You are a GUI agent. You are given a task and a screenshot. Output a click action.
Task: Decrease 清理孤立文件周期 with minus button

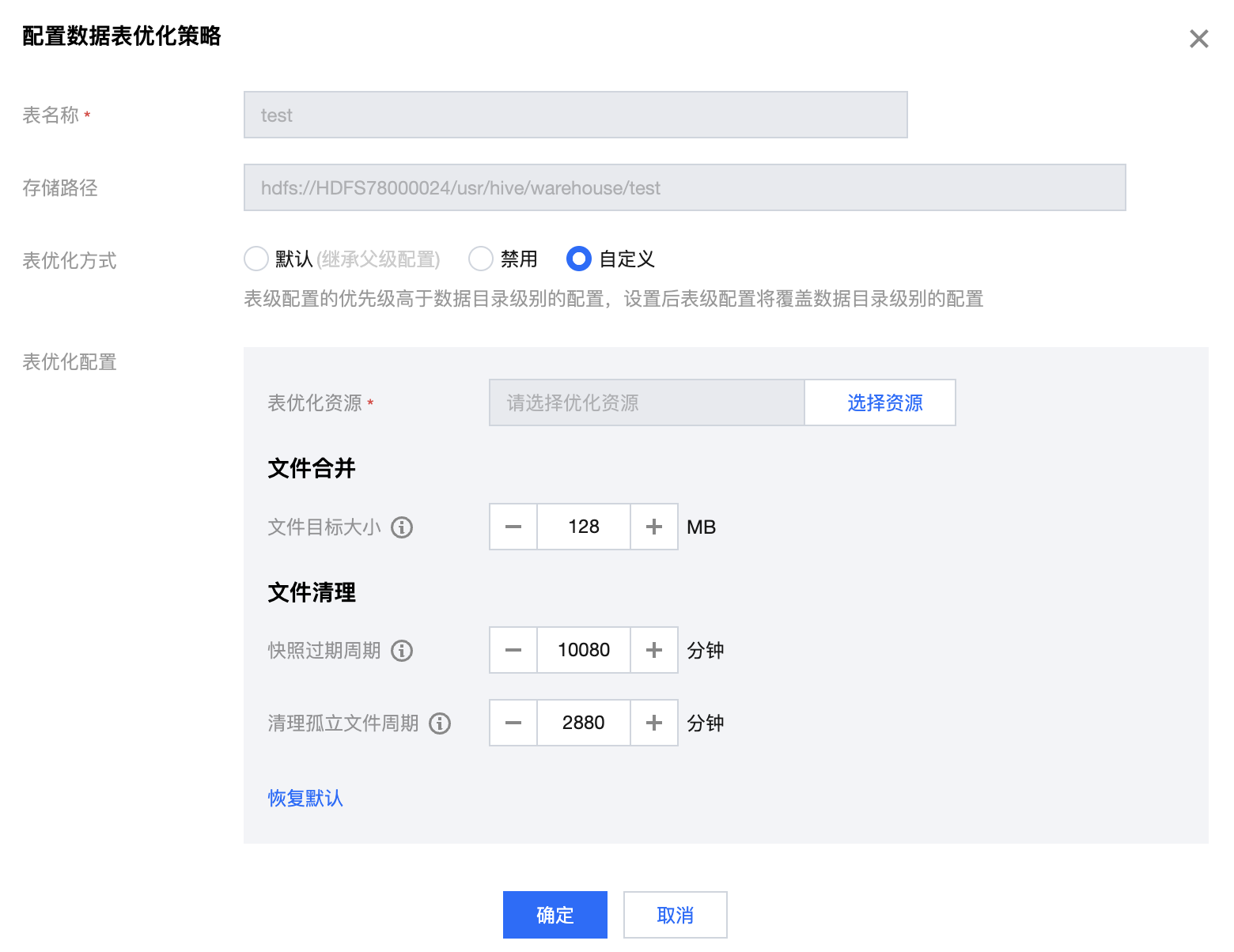513,723
